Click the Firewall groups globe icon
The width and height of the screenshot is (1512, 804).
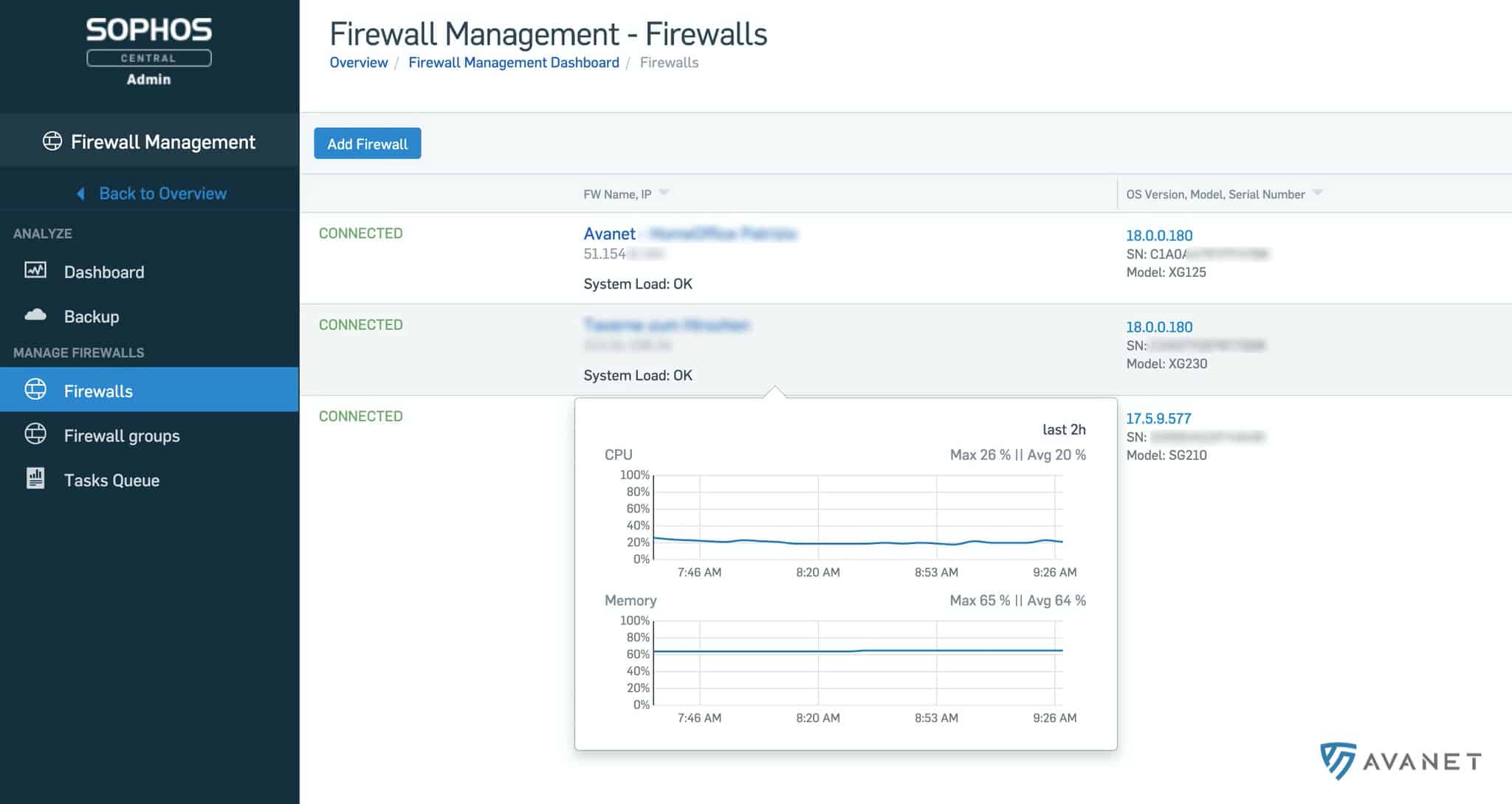point(35,434)
